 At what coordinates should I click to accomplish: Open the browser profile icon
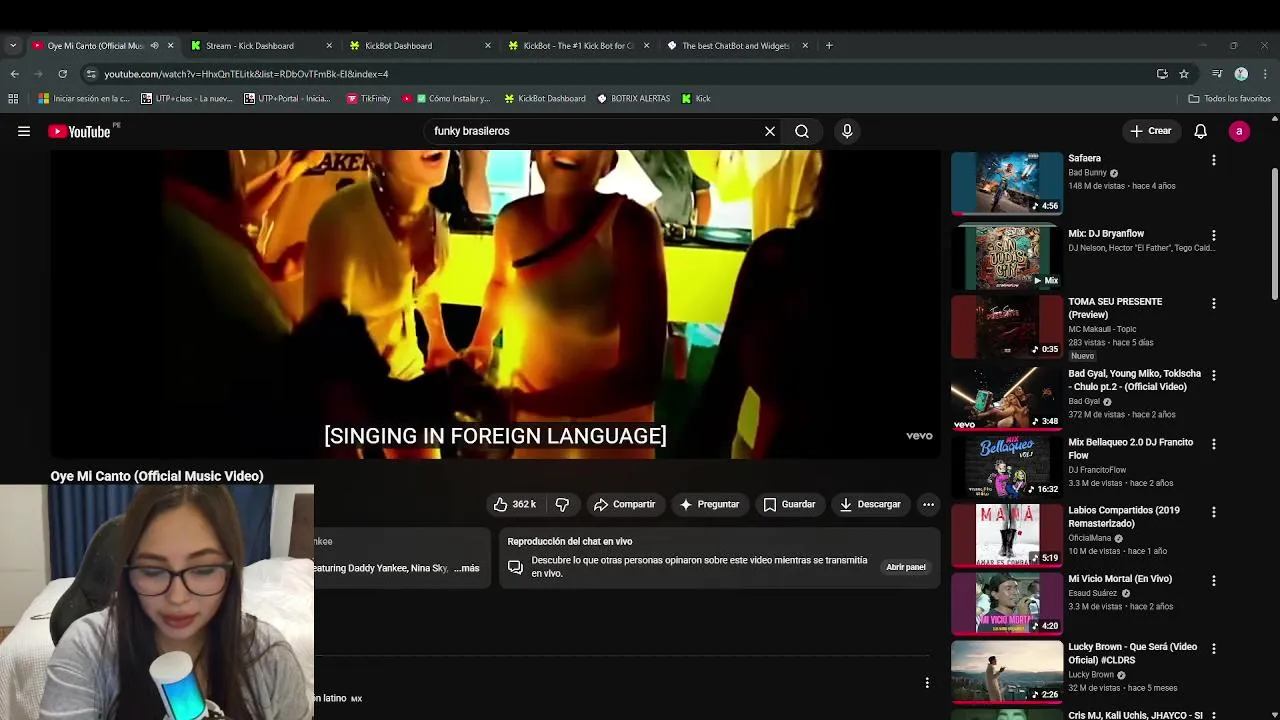coord(1241,74)
